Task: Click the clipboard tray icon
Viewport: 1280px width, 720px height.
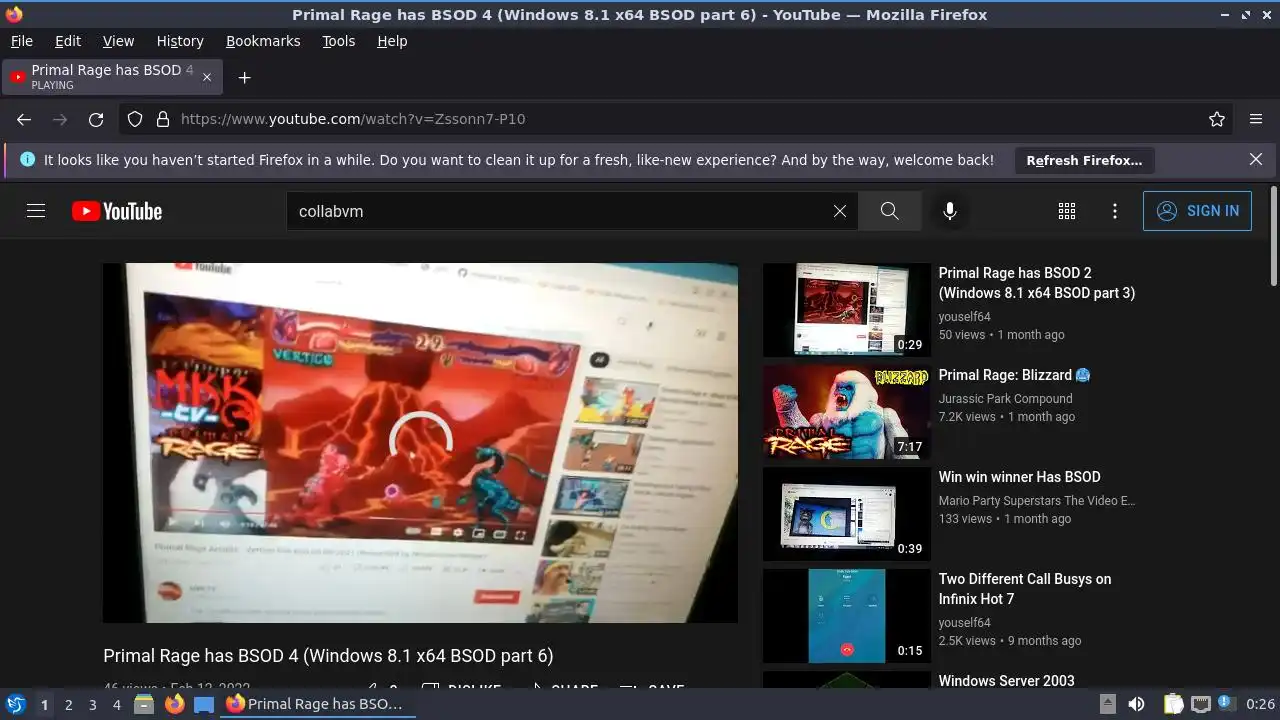Action: tap(1173, 704)
